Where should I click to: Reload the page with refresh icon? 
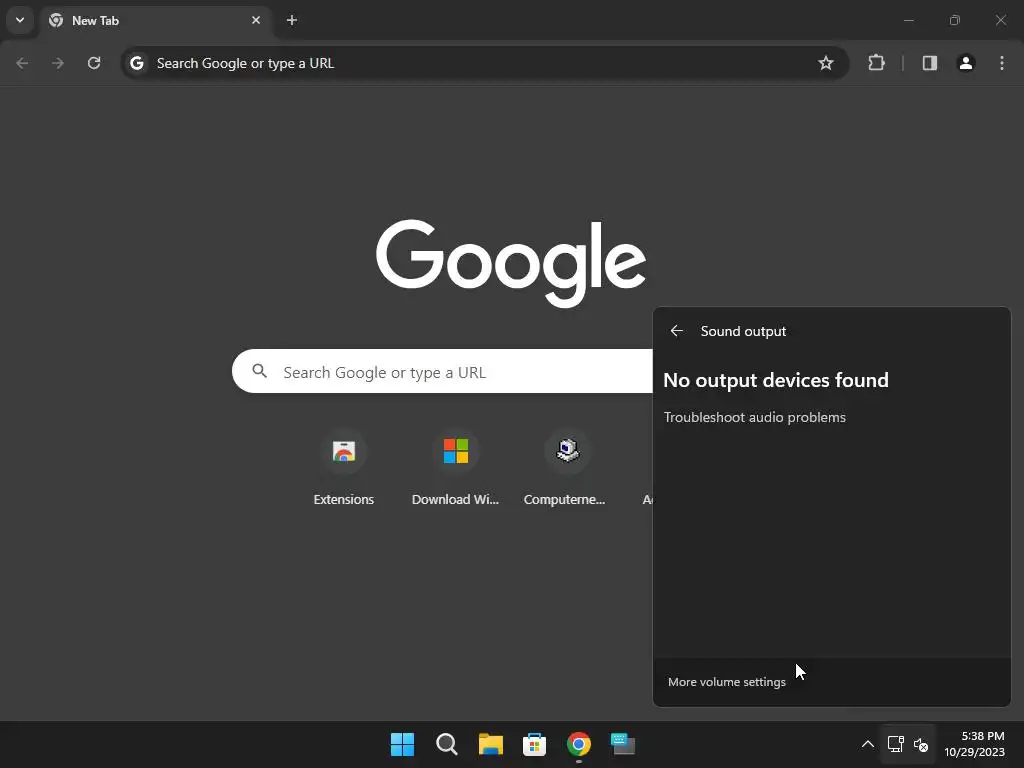pyautogui.click(x=94, y=63)
